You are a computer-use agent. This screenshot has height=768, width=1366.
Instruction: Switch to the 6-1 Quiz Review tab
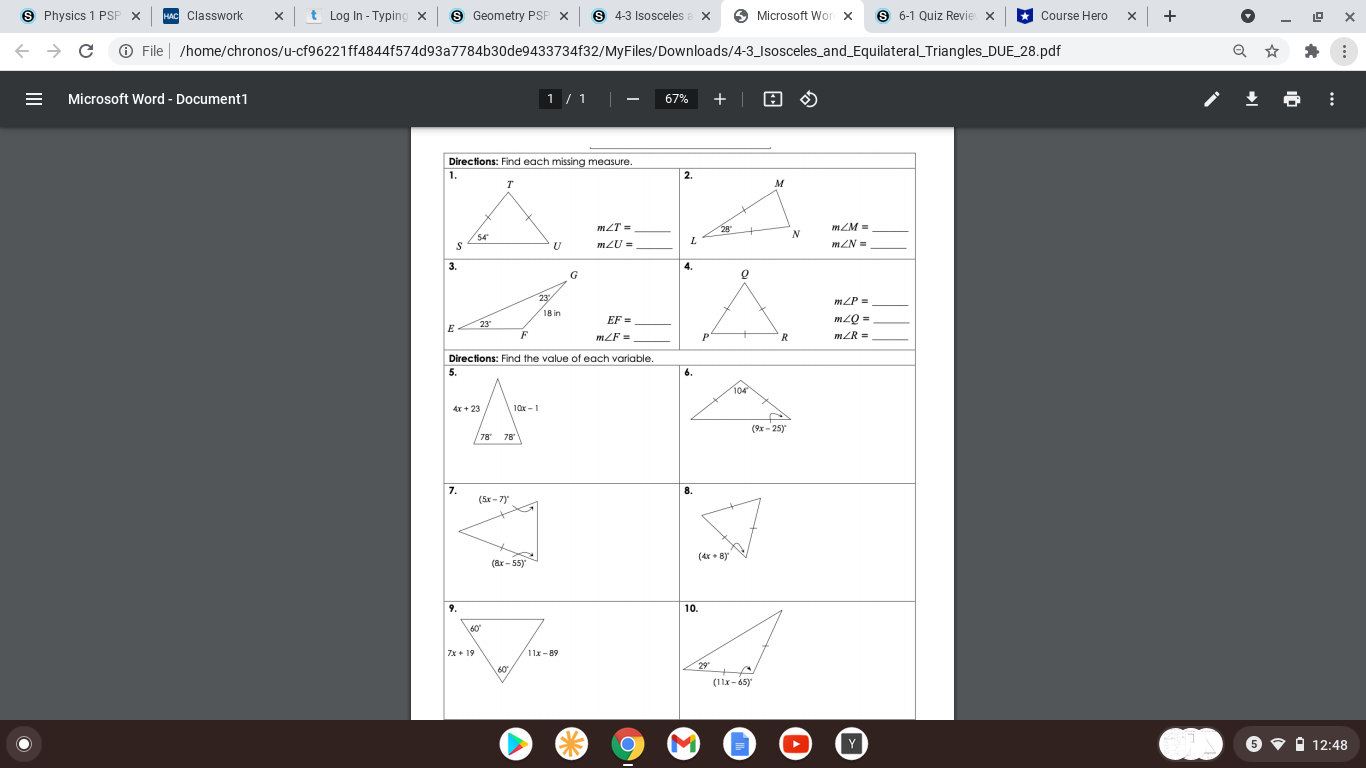(x=930, y=16)
